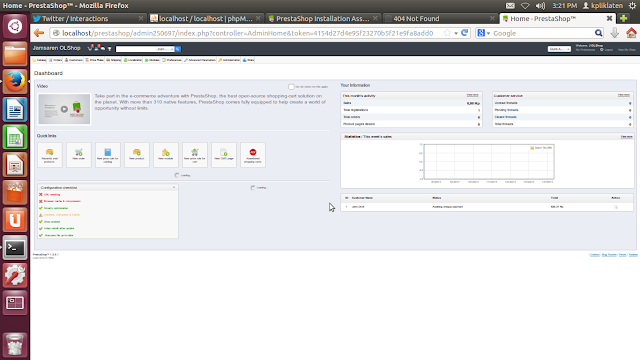640x360 pixels.
Task: Click the order details icon in Action column
Action: [x=616, y=207]
